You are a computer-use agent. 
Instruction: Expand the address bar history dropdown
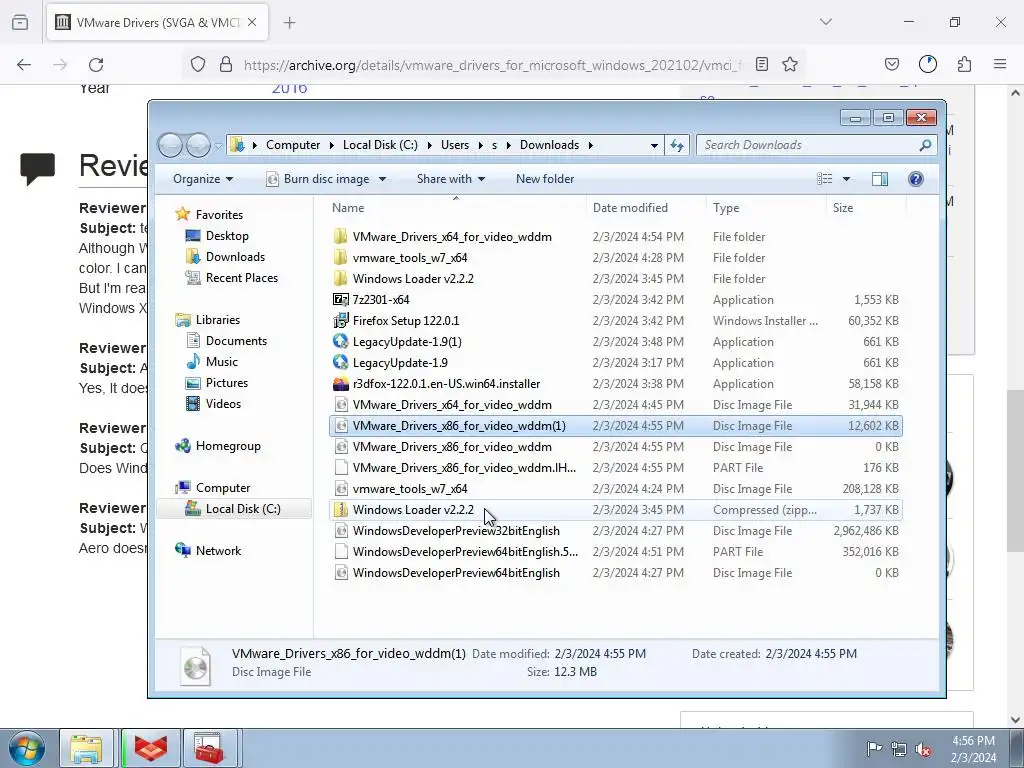pyautogui.click(x=654, y=146)
